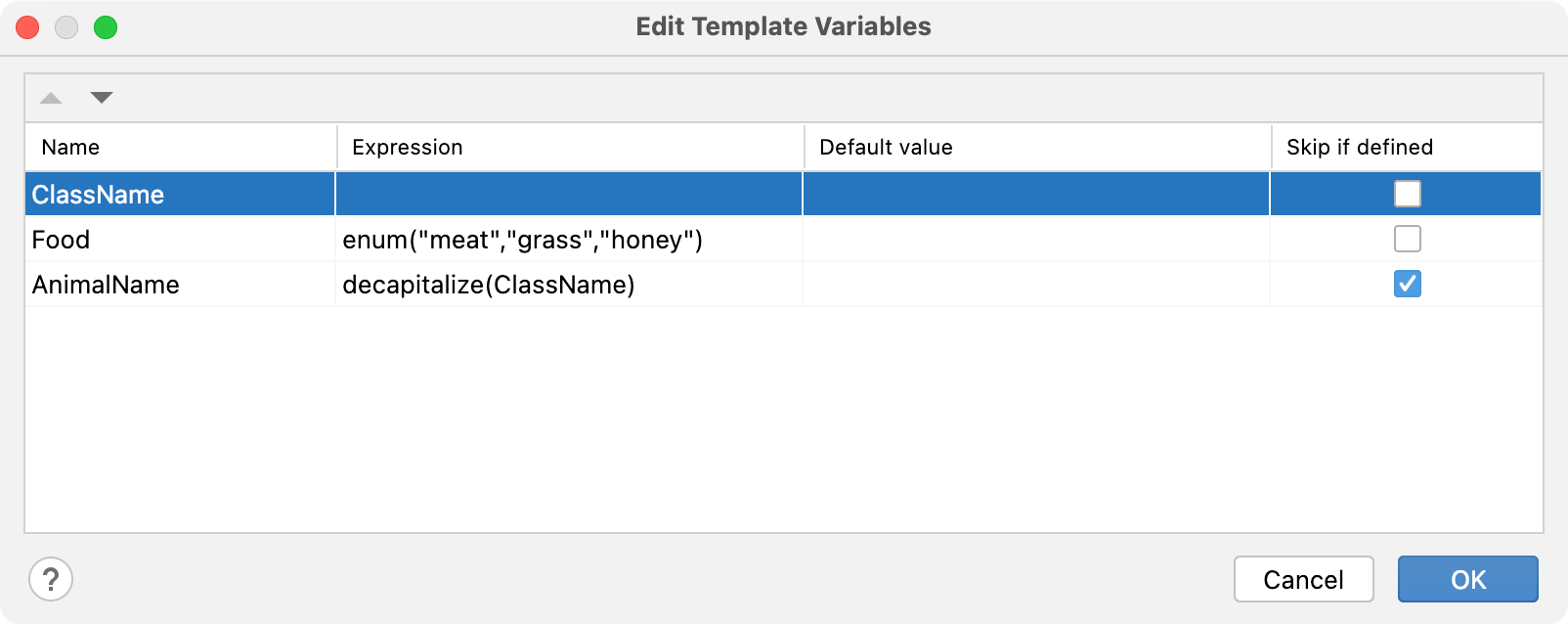The width and height of the screenshot is (1568, 624).
Task: Toggle Skip if defined for ClassName
Action: pyautogui.click(x=1407, y=194)
